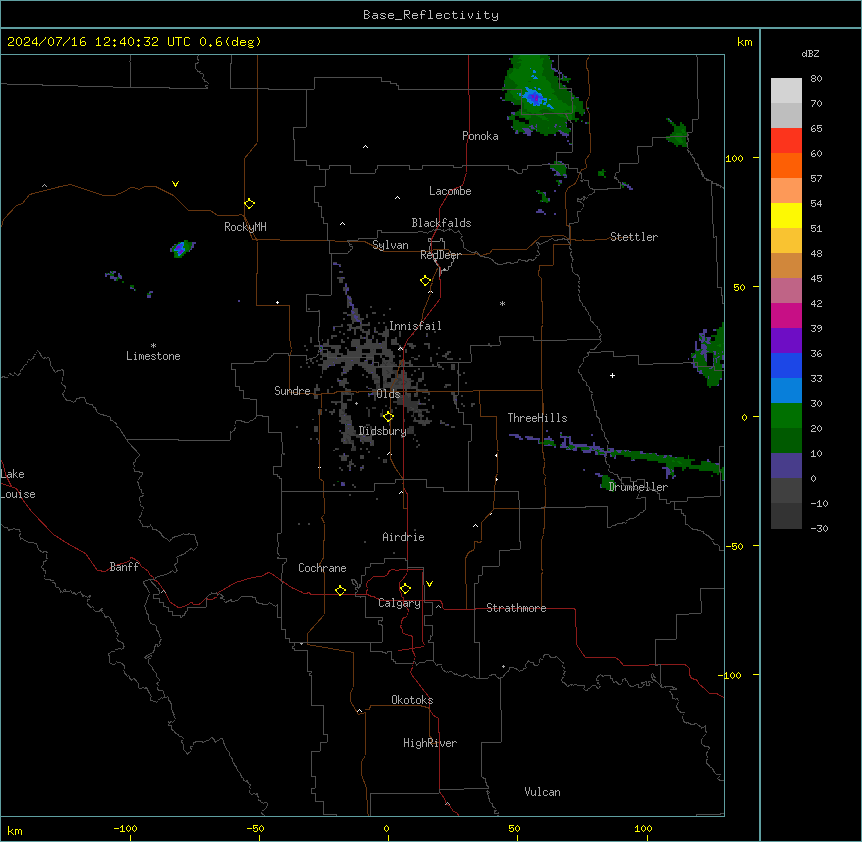
Task: Click the Calgary city label
Action: click(x=399, y=603)
